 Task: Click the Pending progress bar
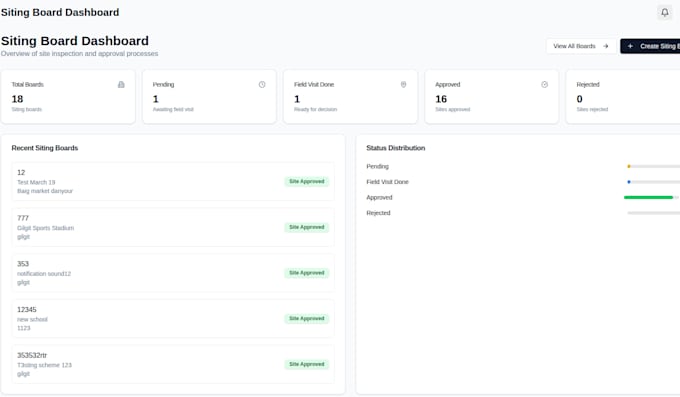[x=654, y=166]
